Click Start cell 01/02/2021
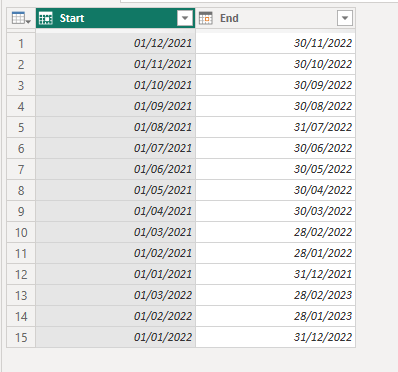The image size is (398, 372). 115,253
